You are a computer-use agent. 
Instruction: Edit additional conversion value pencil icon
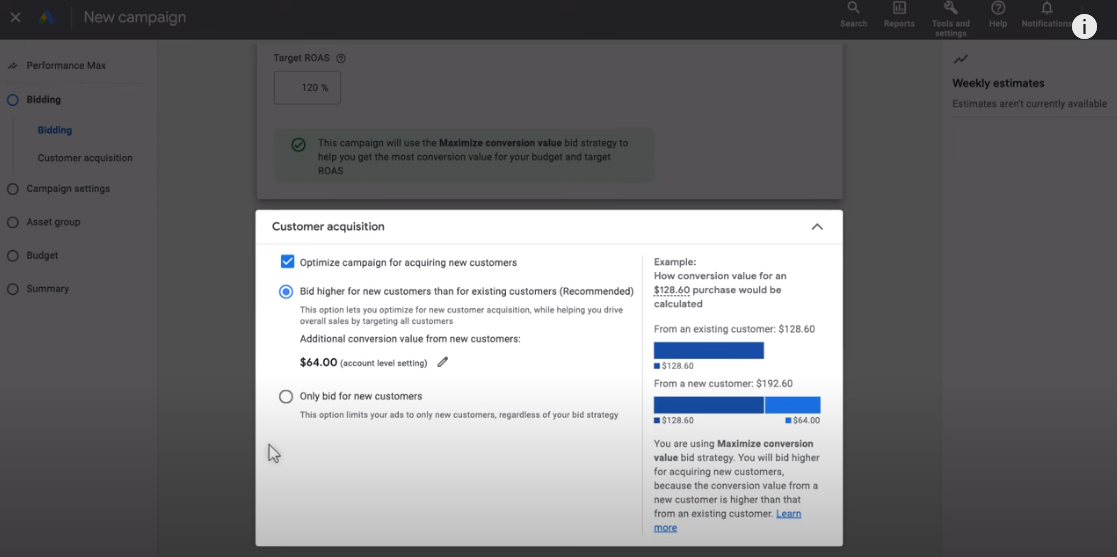pyautogui.click(x=442, y=362)
